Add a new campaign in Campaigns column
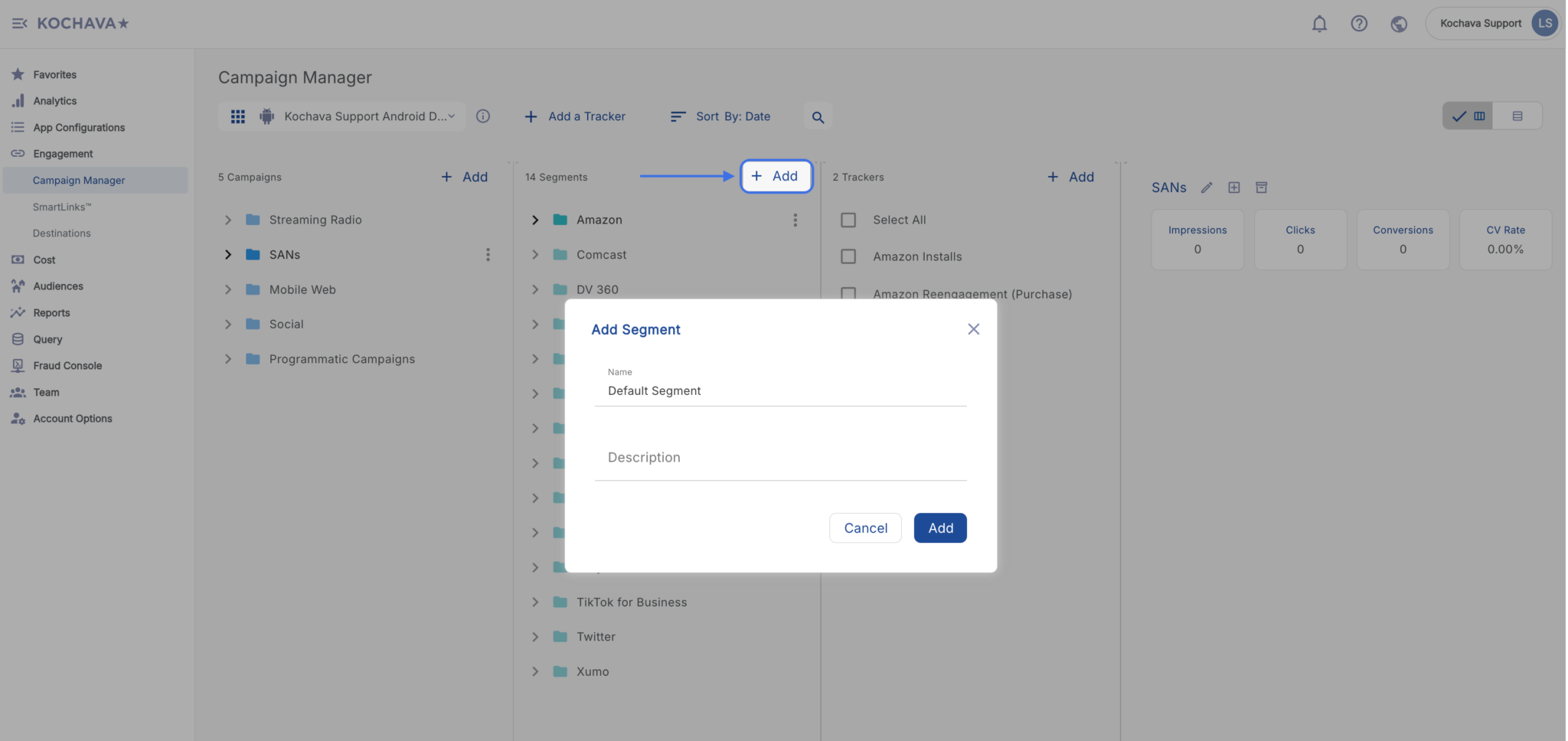The height and width of the screenshot is (741, 1568). coord(465,177)
